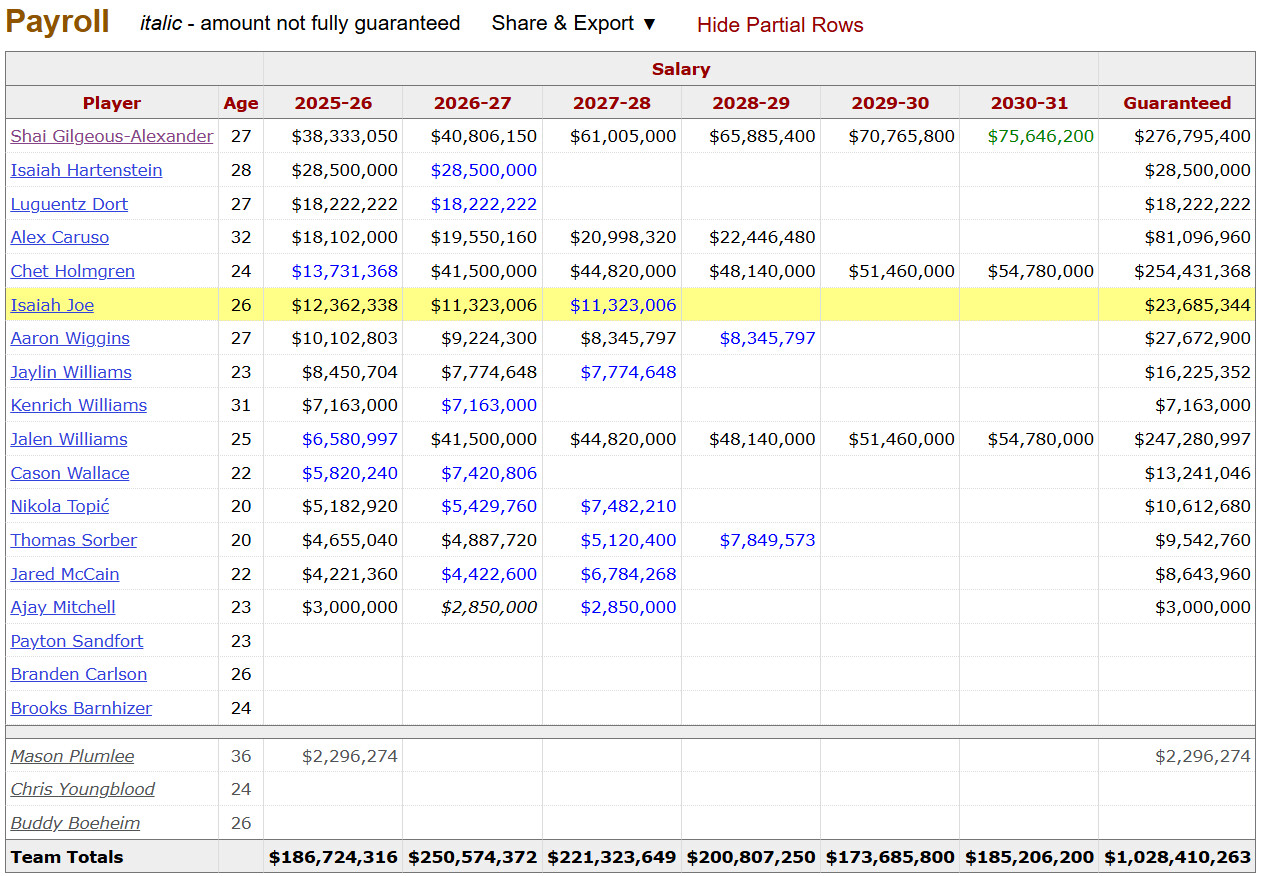This screenshot has height=876, width=1263.
Task: Sort by Age column header
Action: 241,103
